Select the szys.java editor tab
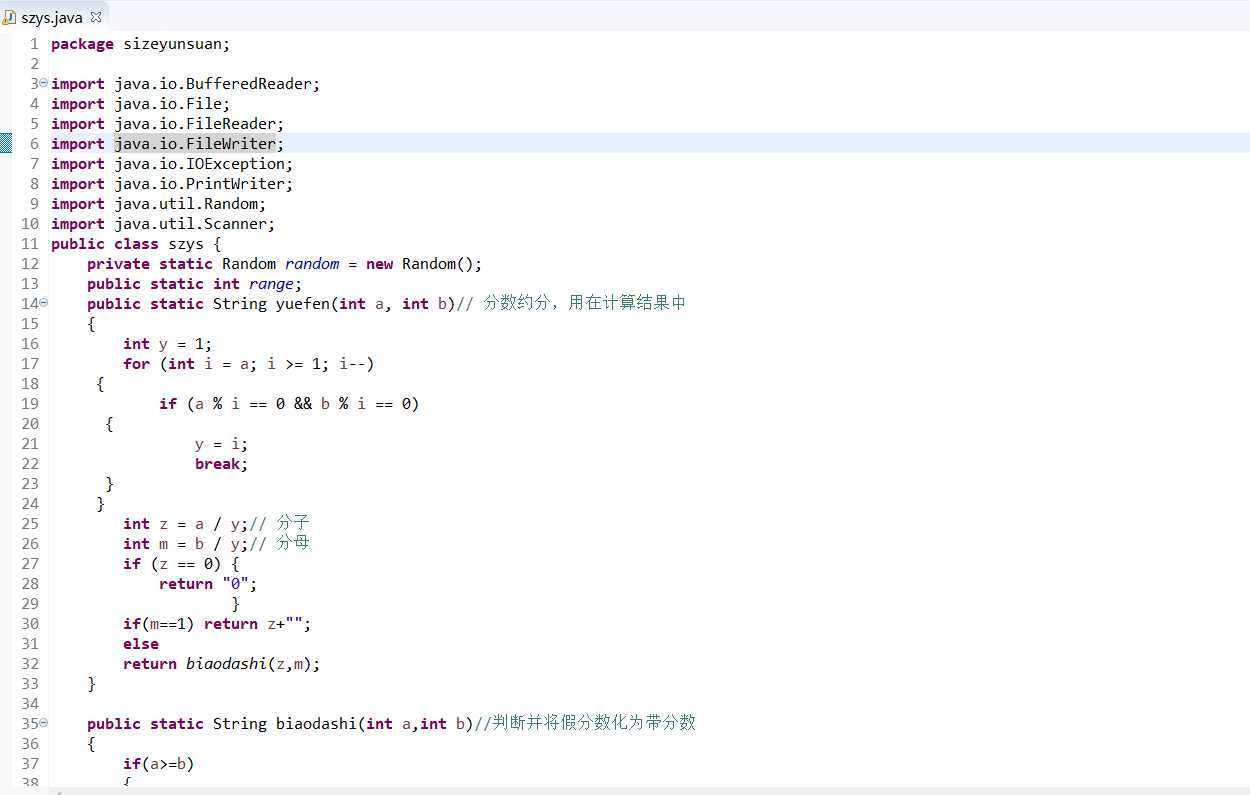 53,17
